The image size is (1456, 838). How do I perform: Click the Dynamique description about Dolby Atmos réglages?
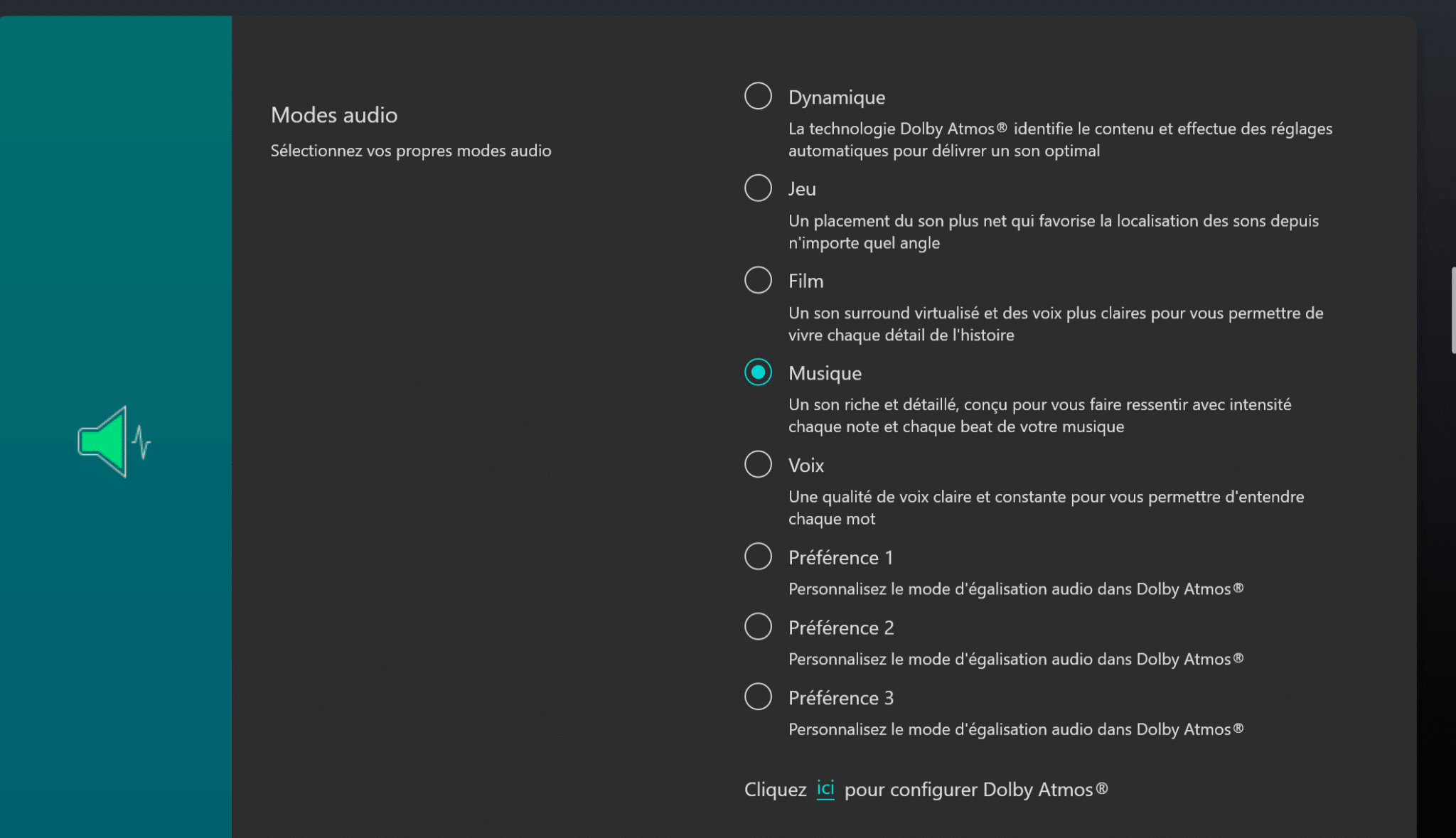1060,139
